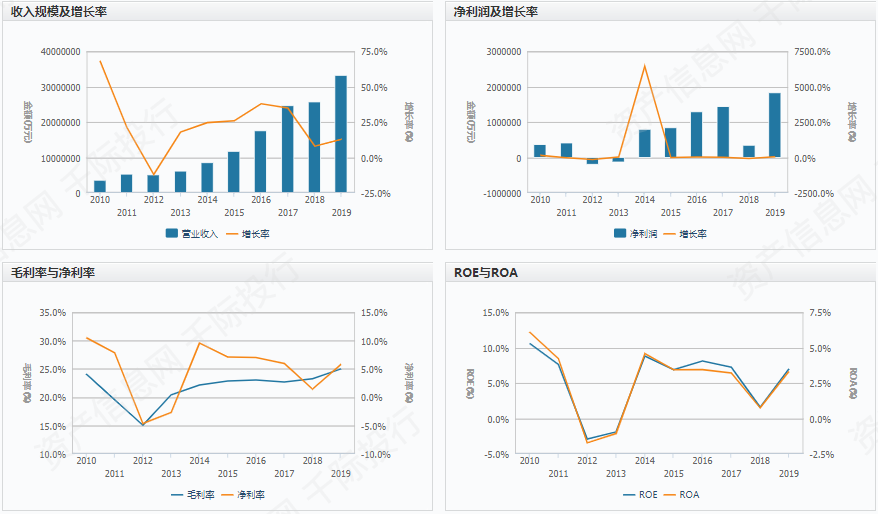
Task: Hide the 净利润 series via its legend
Action: [x=633, y=234]
